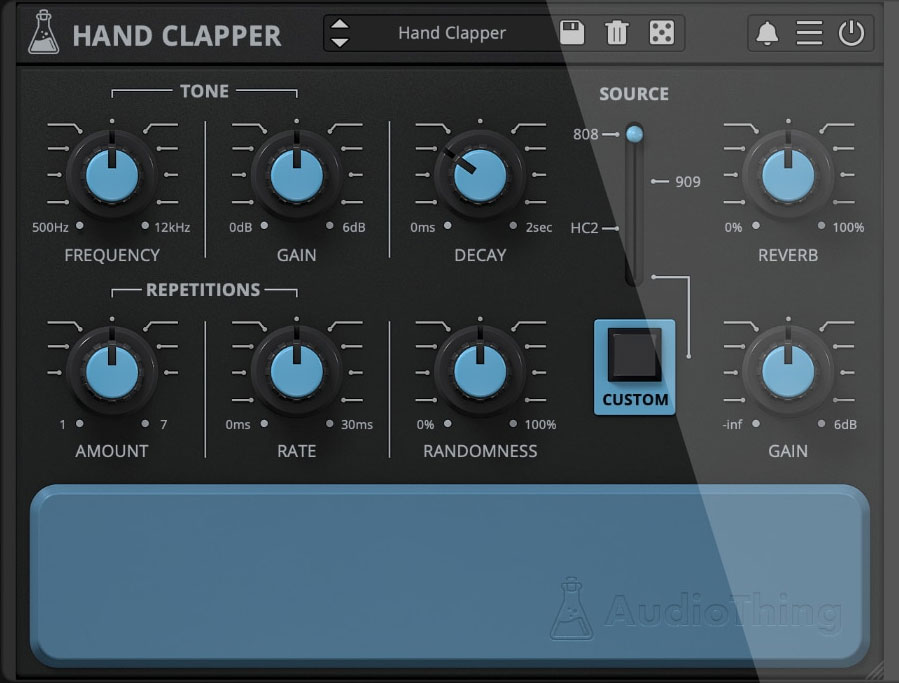Step to the next preset with down arrow
Screen dimensions: 899x683
(x=339, y=41)
